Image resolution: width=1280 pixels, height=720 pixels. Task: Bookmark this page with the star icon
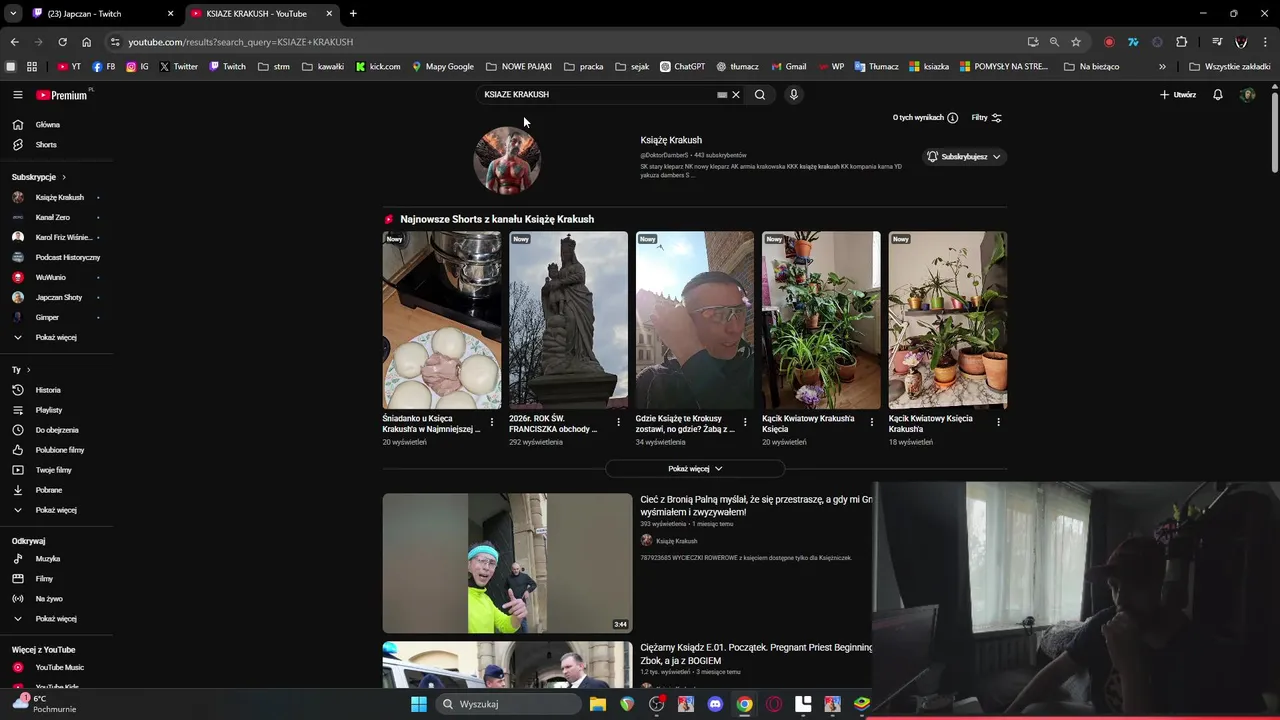tap(1076, 42)
